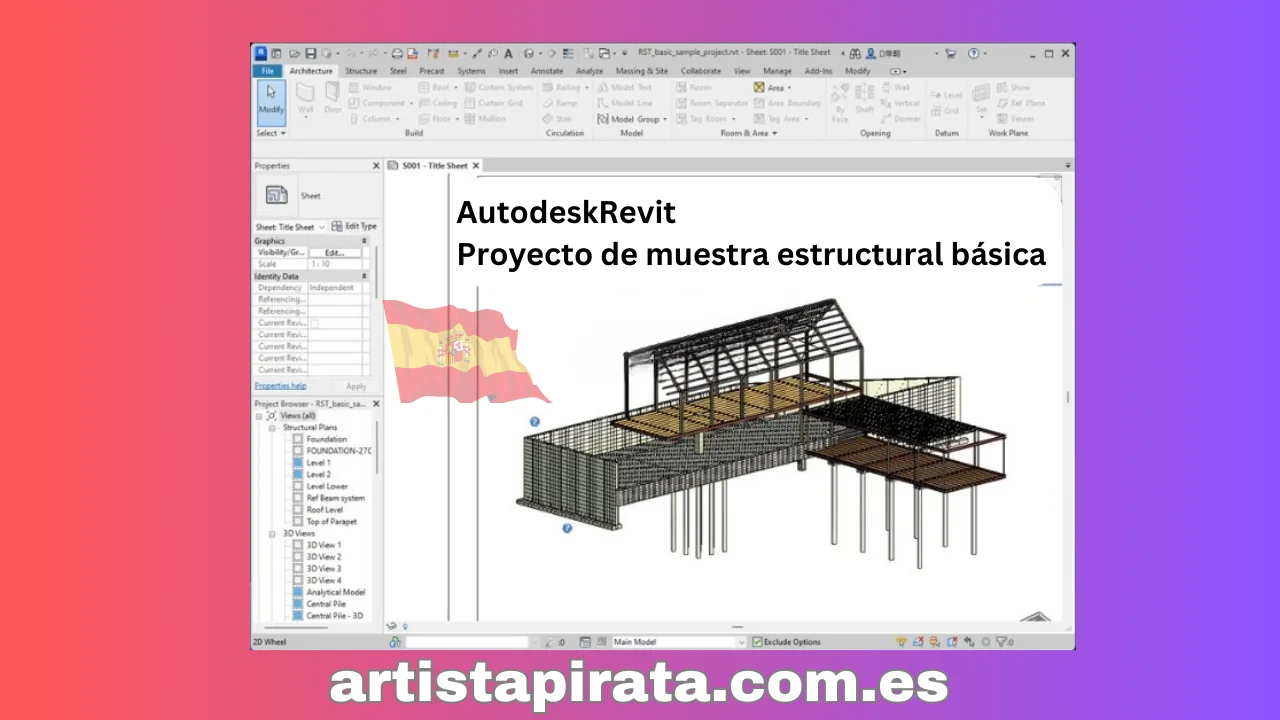Click the Apply button in Properties
Viewport: 1280px width, 720px height.
click(356, 386)
